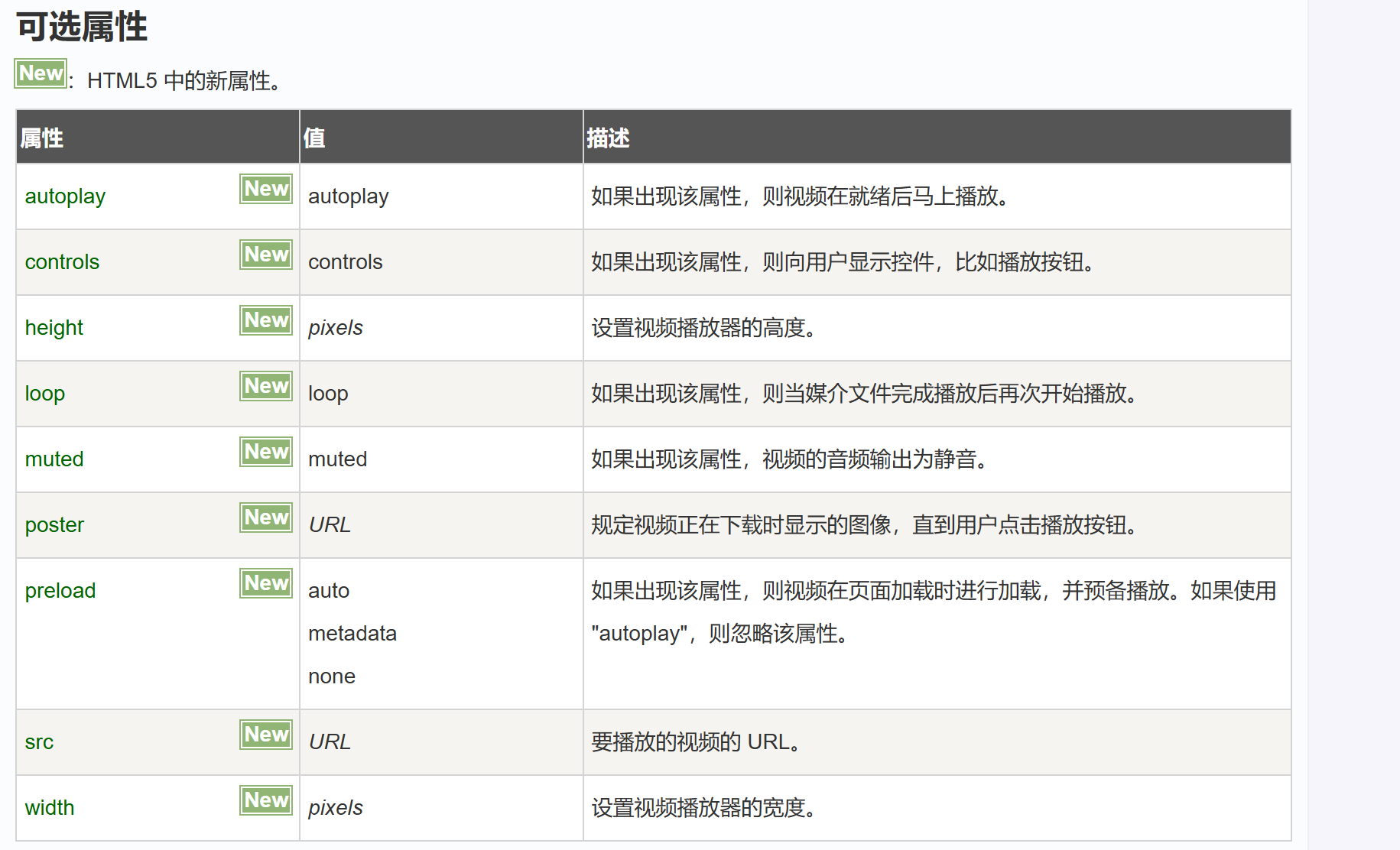This screenshot has width=1400, height=850.
Task: Open the height attribute link
Action: click(x=54, y=328)
